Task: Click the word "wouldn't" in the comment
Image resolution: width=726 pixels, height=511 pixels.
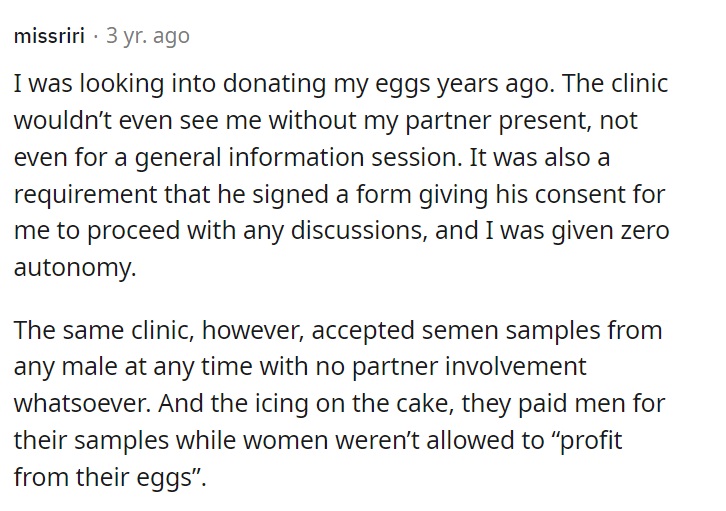Action: point(62,120)
